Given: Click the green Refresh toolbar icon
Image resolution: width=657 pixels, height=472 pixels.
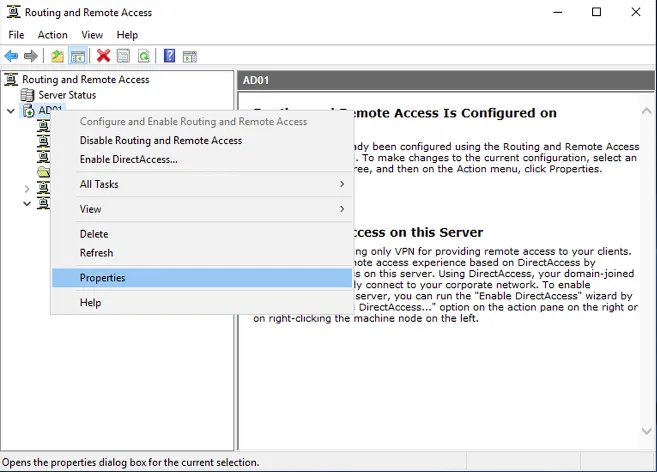Looking at the screenshot, I should click(x=143, y=56).
